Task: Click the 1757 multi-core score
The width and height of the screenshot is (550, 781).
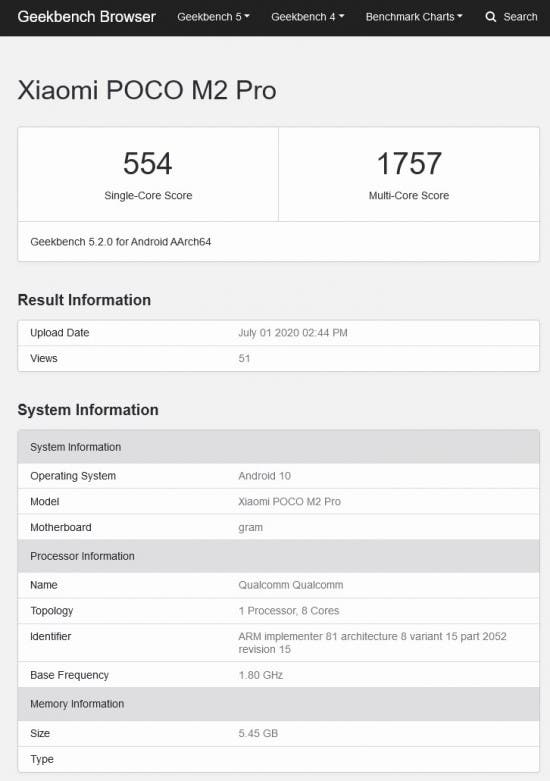Action: coord(409,163)
